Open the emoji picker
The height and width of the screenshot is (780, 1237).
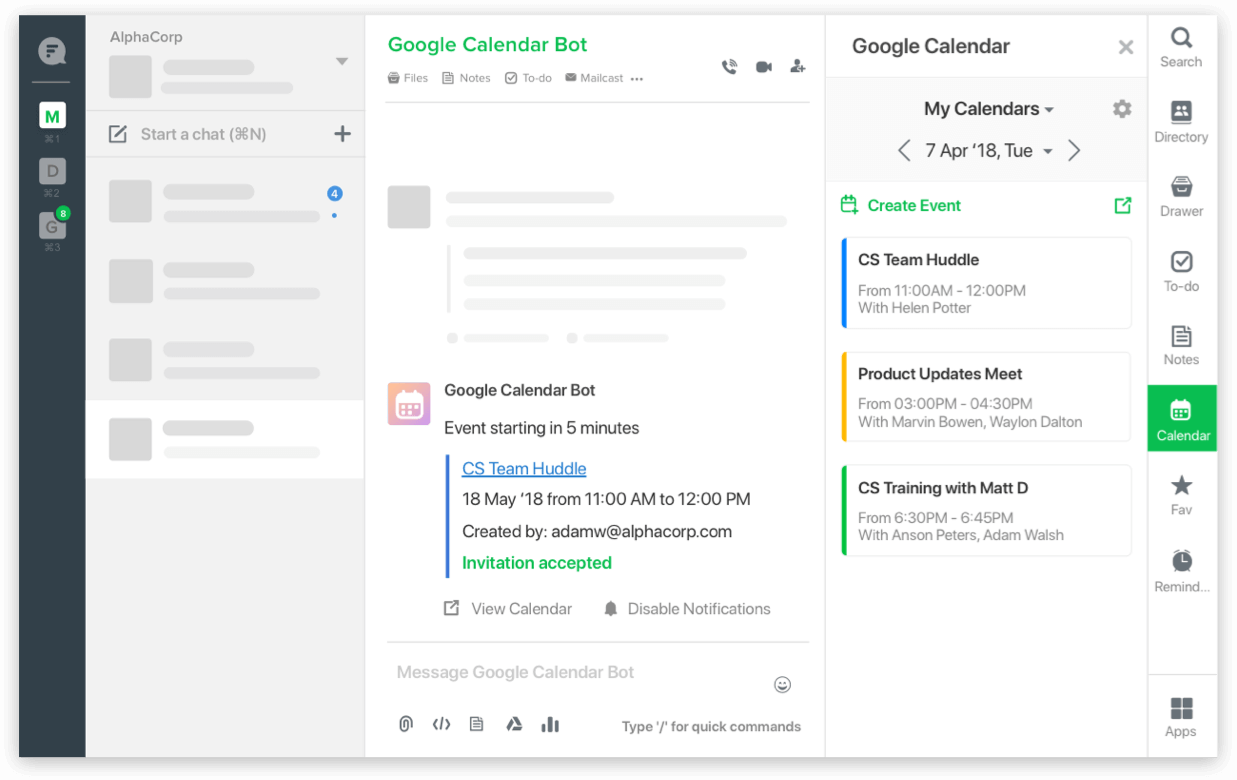[783, 685]
